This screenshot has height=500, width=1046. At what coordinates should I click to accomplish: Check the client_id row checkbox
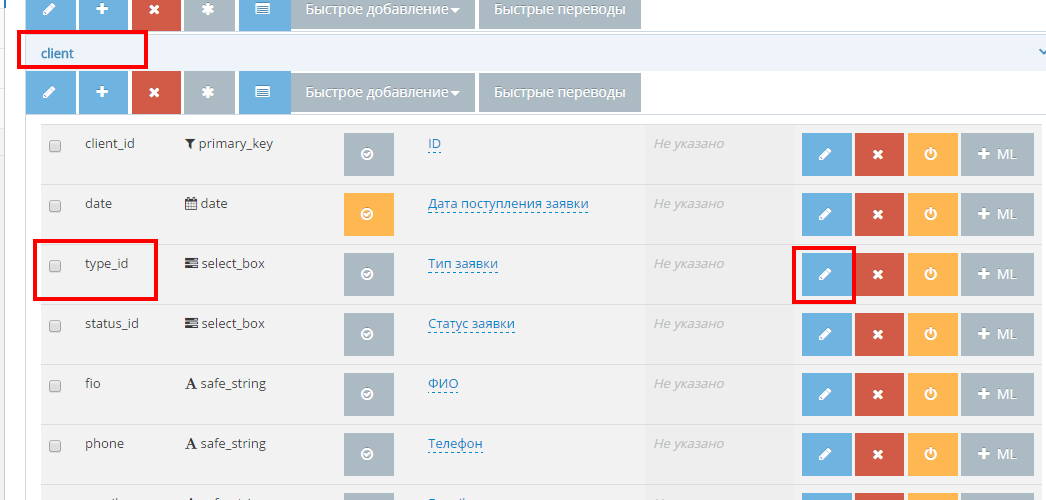(55, 146)
